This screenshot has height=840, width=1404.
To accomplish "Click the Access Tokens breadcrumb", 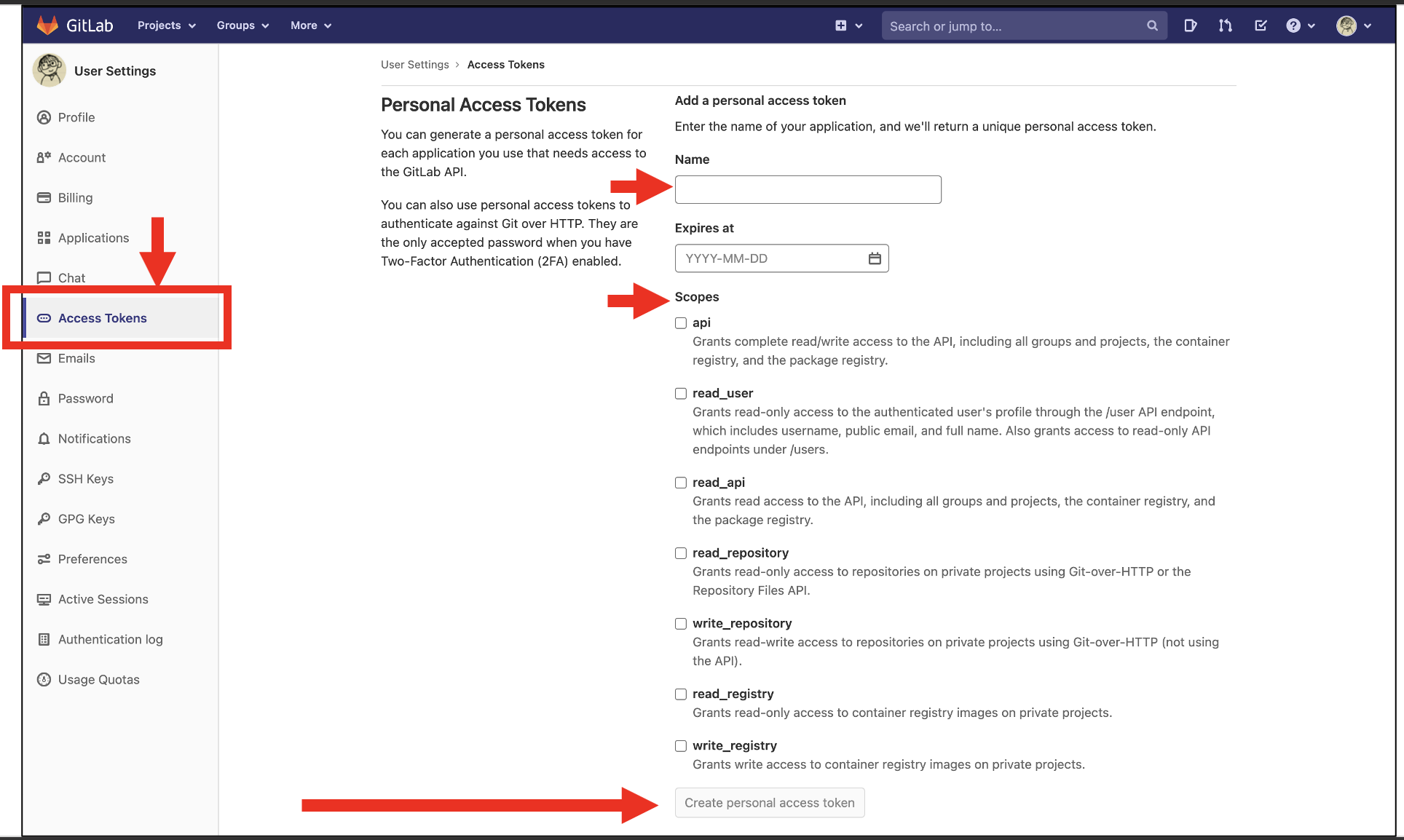I will [506, 65].
